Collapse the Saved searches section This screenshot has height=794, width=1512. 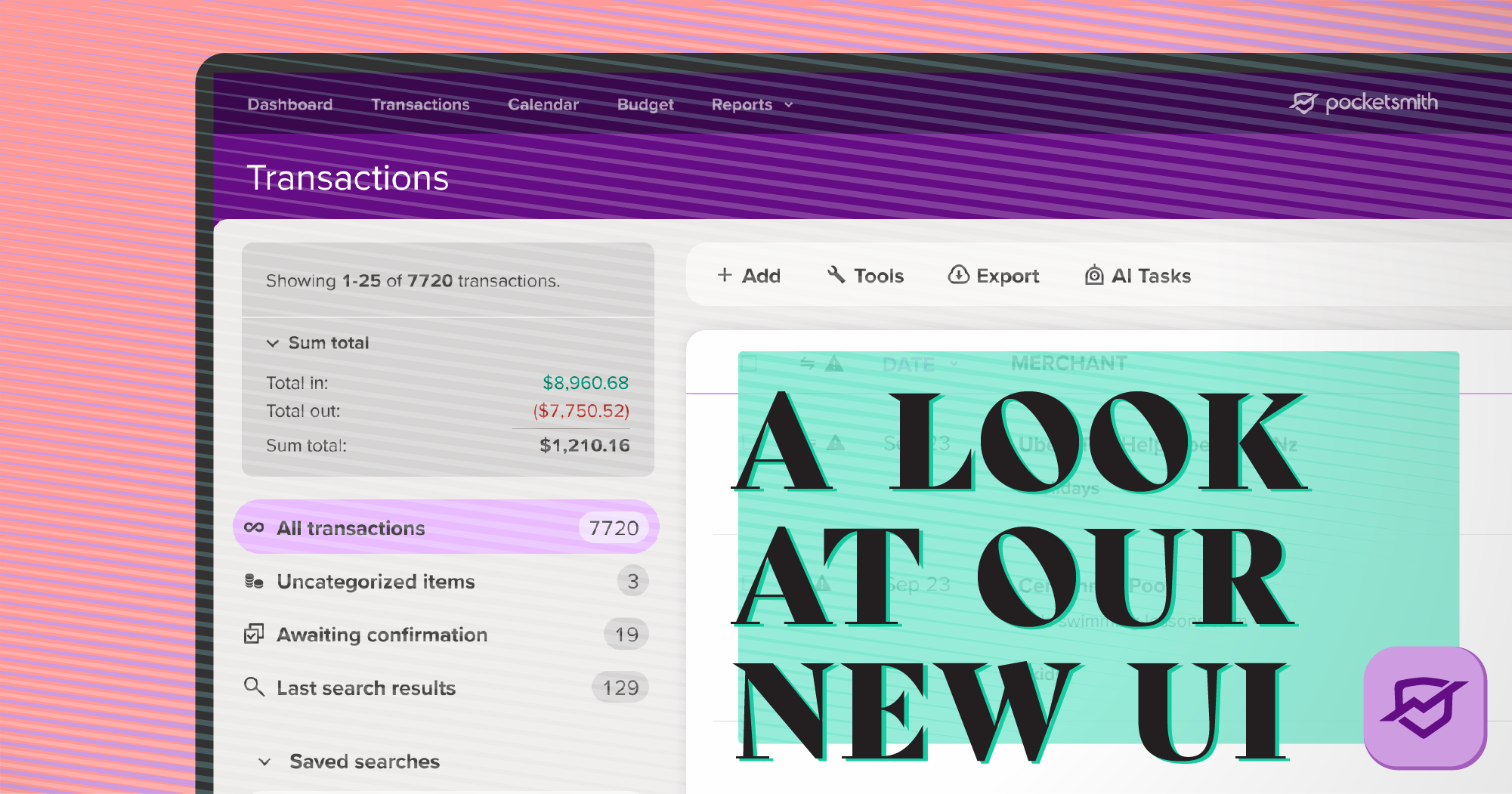(264, 762)
